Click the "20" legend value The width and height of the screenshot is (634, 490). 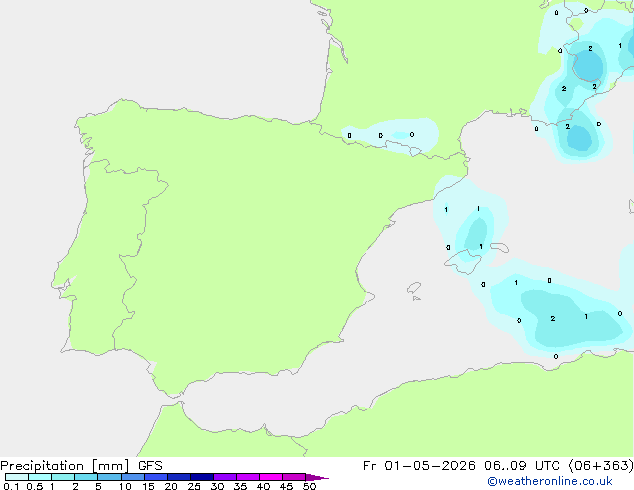pyautogui.click(x=171, y=486)
